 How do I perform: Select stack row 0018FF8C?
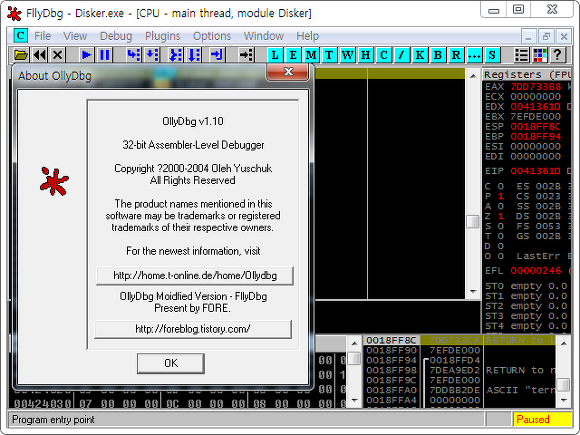tap(460, 340)
